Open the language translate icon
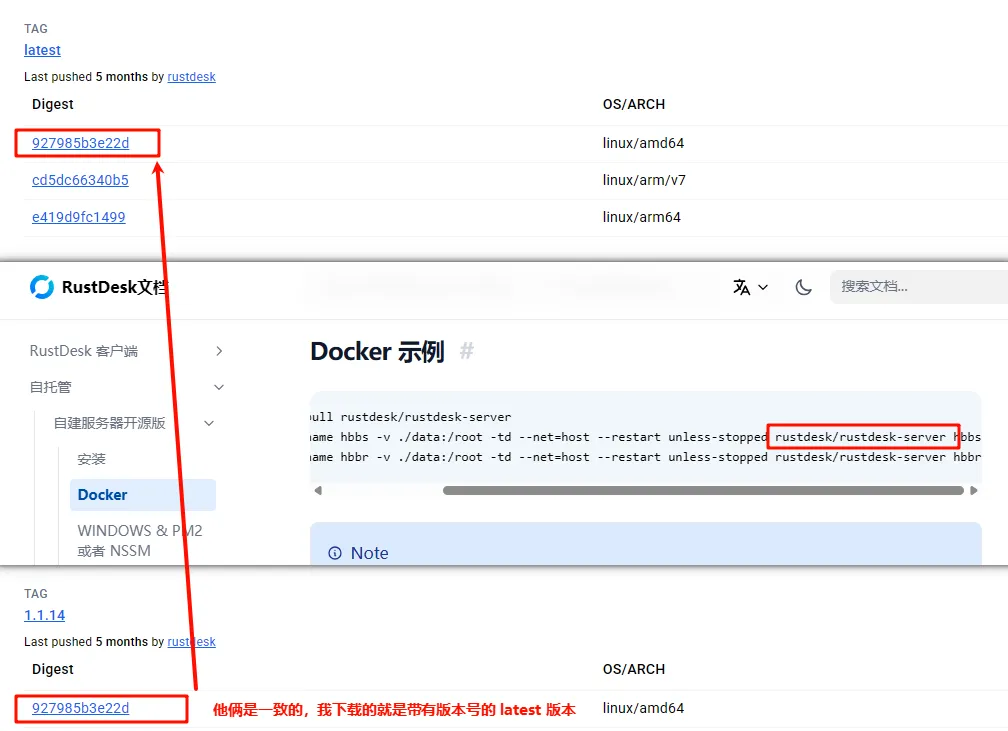The height and width of the screenshot is (731, 1008). (740, 287)
